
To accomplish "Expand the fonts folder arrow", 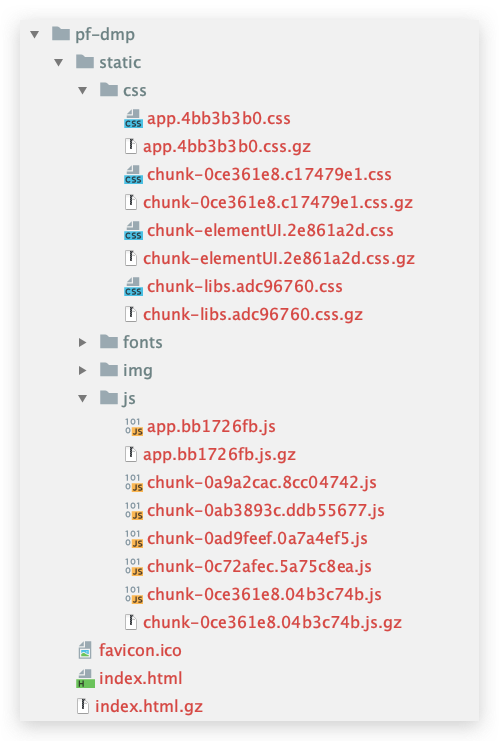I will (x=83, y=343).
